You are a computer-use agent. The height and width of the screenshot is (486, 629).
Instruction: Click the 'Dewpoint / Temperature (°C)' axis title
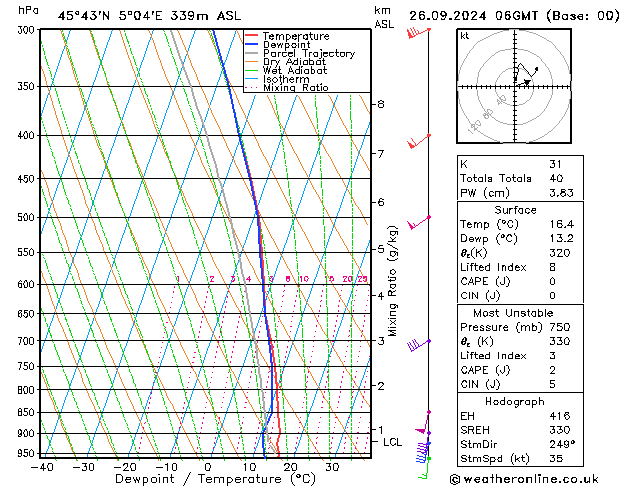click(215, 479)
